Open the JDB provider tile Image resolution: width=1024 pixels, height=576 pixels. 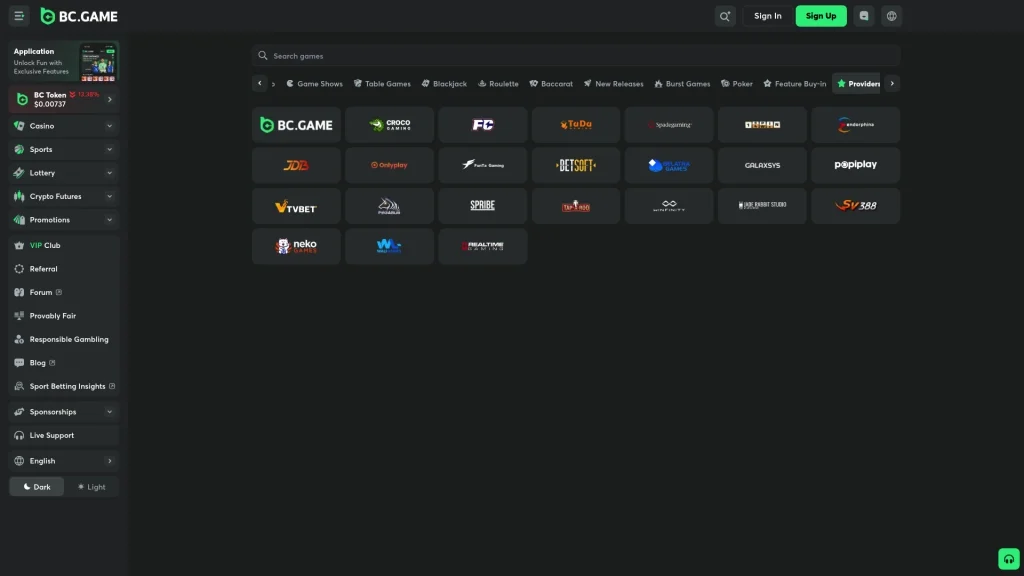pyautogui.click(x=296, y=165)
